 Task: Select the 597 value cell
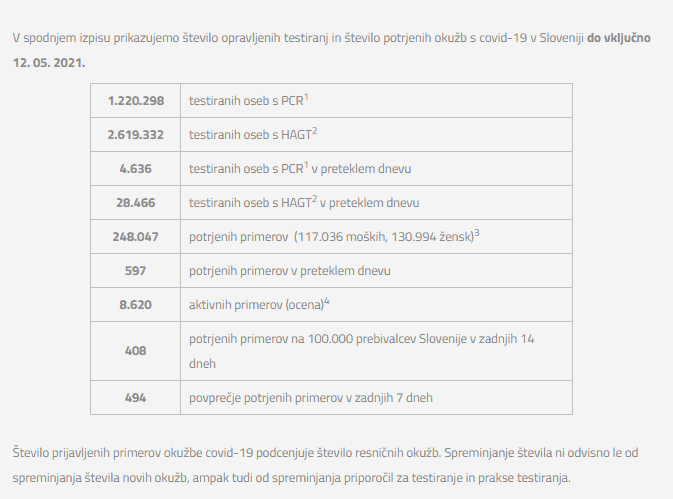[x=135, y=271]
